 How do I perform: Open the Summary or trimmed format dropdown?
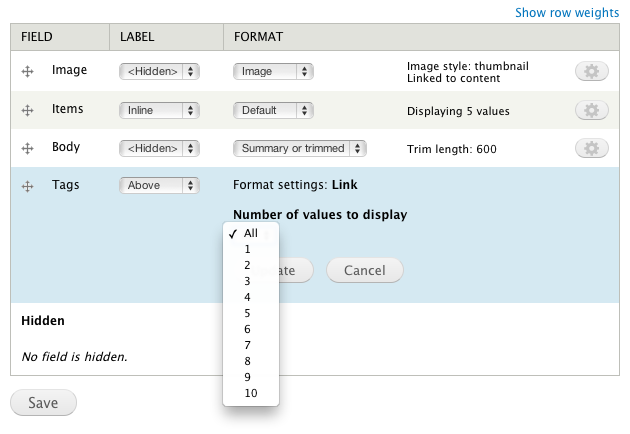300,148
